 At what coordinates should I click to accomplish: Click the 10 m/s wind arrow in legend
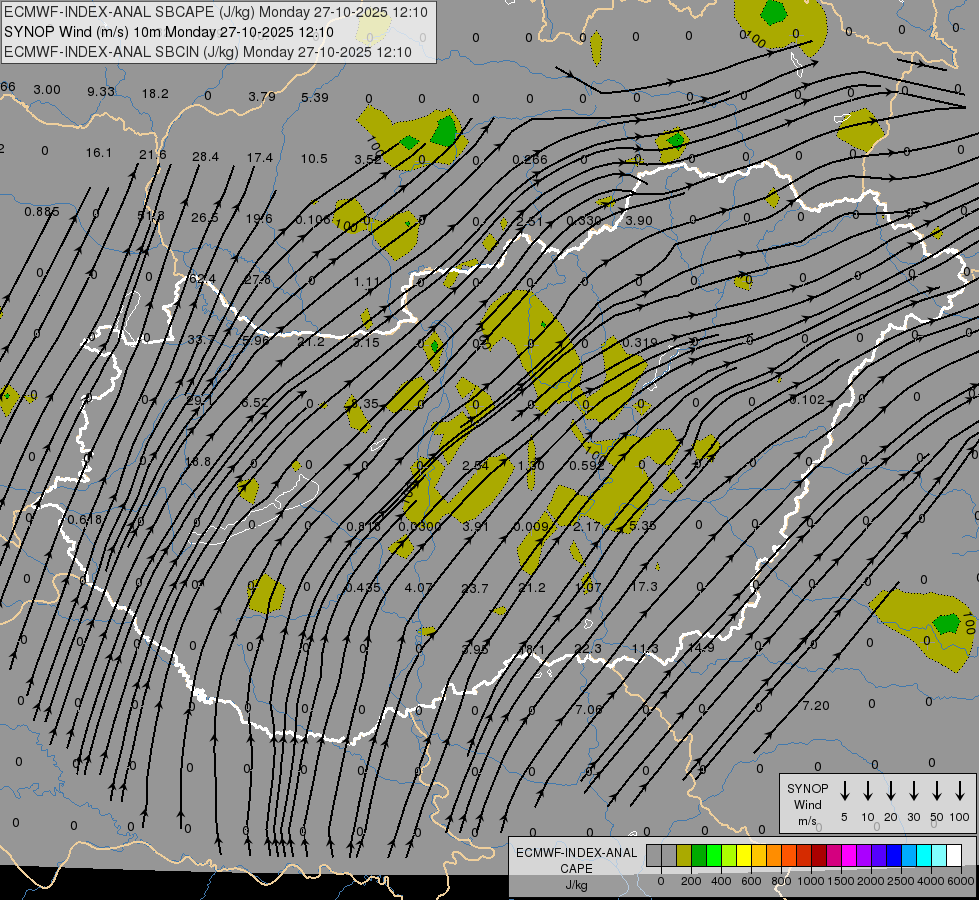coord(868,791)
